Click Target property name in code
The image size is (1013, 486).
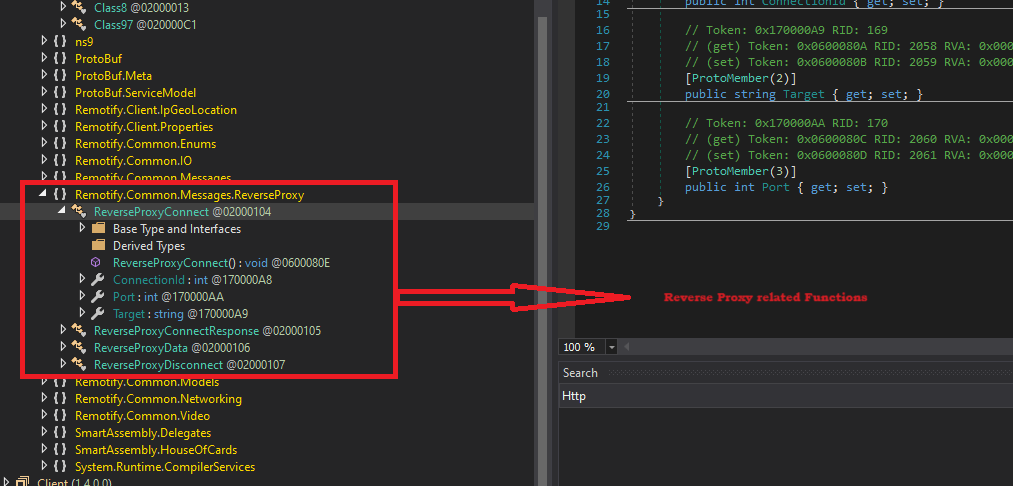pos(804,94)
